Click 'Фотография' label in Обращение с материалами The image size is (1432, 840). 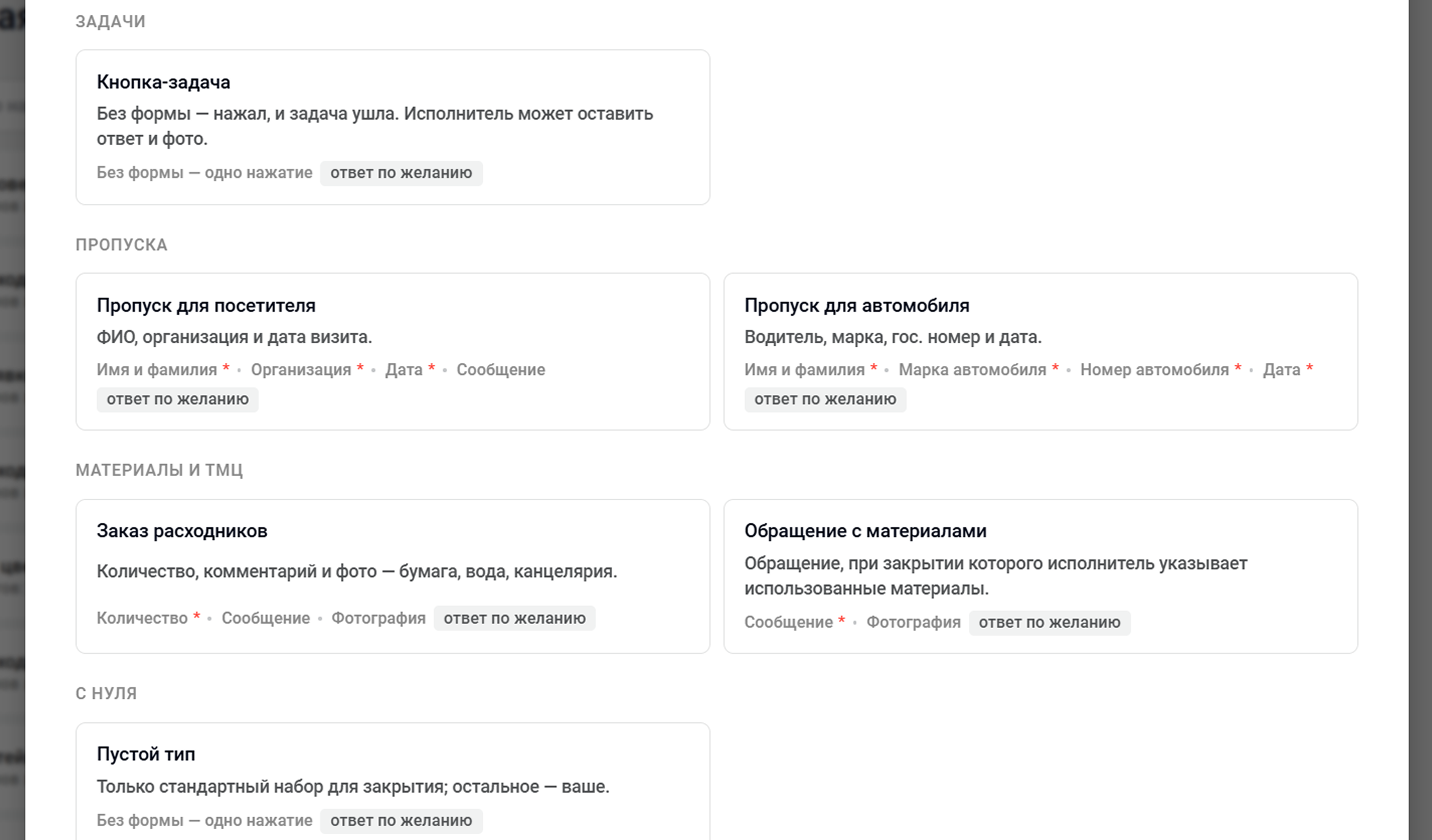click(913, 623)
